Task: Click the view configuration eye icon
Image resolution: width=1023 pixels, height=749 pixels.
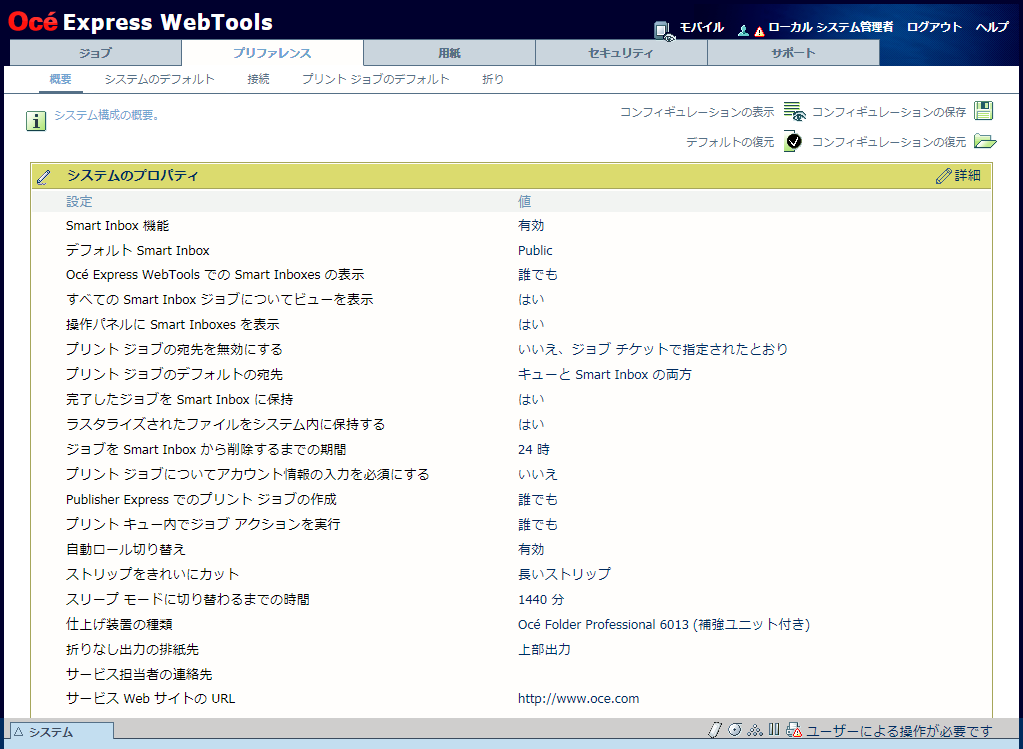Action: pos(795,112)
